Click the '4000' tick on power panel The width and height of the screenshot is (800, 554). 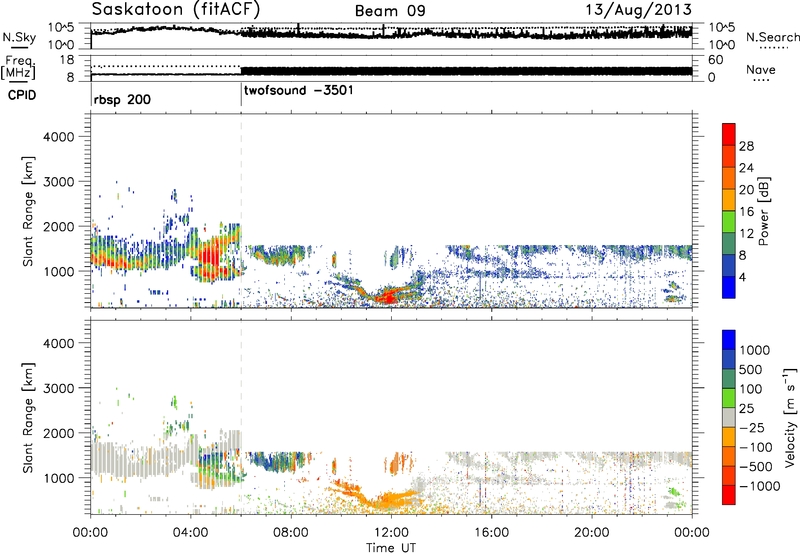point(58,137)
